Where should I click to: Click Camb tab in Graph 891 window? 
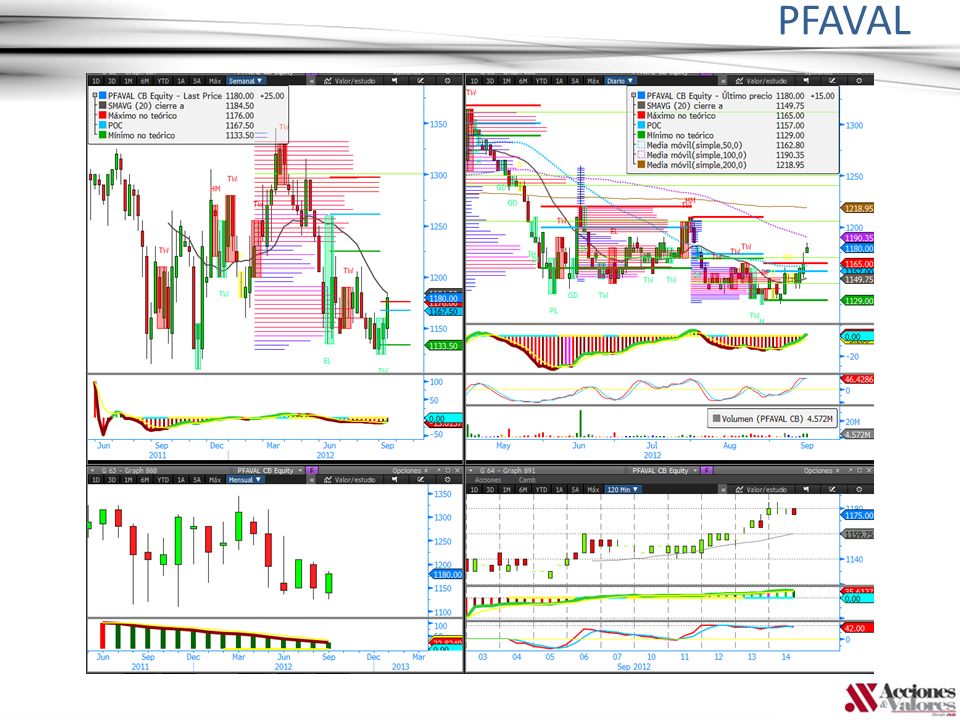coord(527,480)
